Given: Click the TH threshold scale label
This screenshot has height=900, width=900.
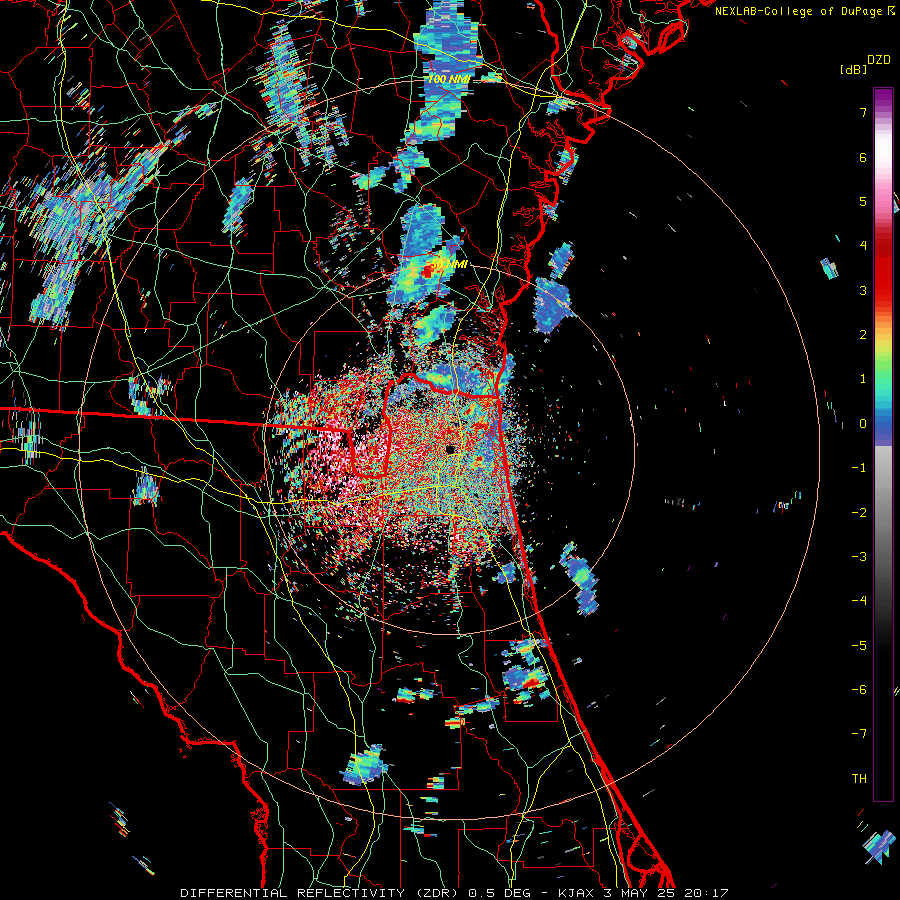Looking at the screenshot, I should (x=859, y=779).
